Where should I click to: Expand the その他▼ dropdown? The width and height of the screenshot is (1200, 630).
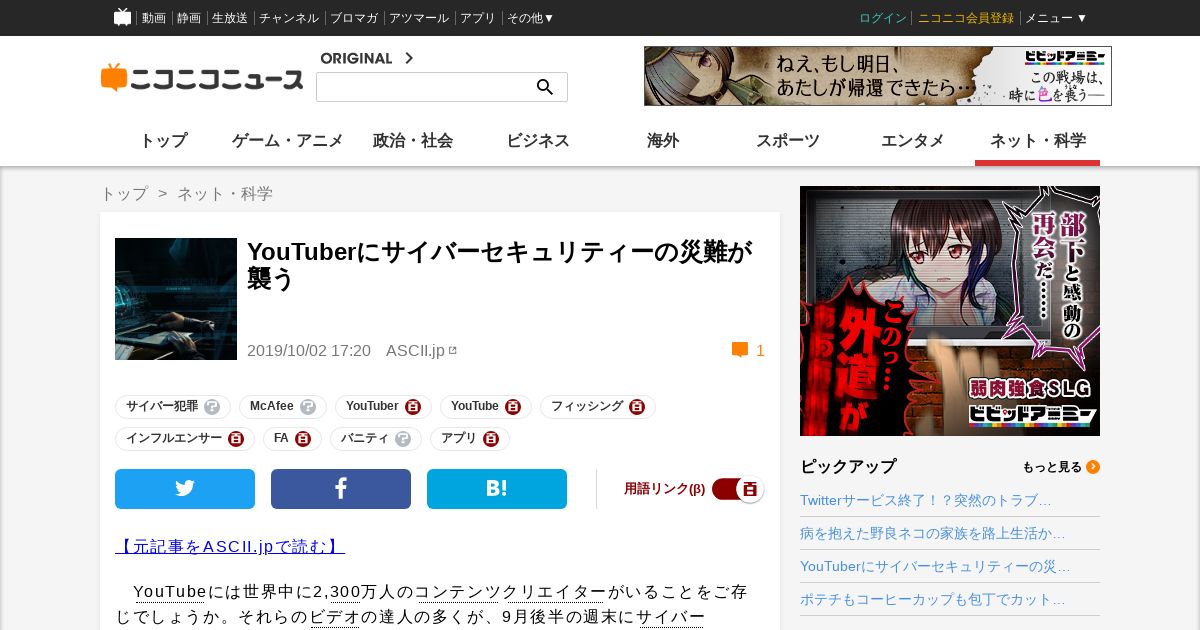(x=530, y=18)
